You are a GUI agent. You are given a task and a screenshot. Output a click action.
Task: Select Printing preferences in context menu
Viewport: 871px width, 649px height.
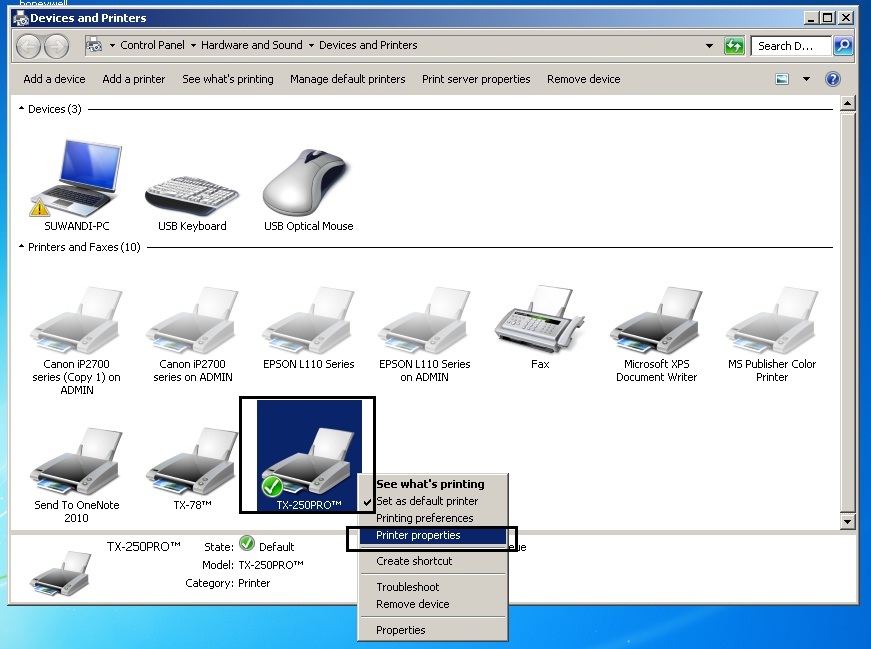point(424,518)
